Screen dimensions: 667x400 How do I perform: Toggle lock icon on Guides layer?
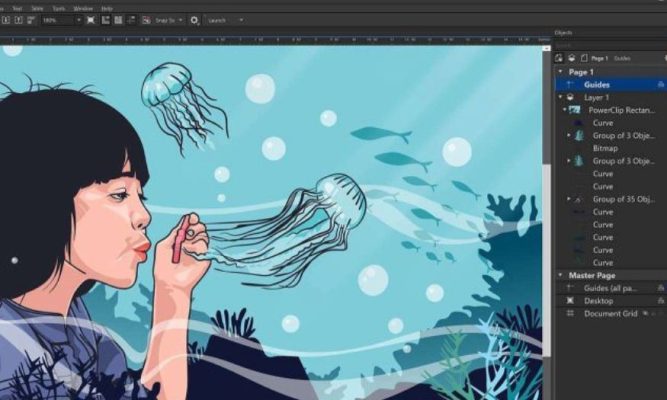pos(660,85)
